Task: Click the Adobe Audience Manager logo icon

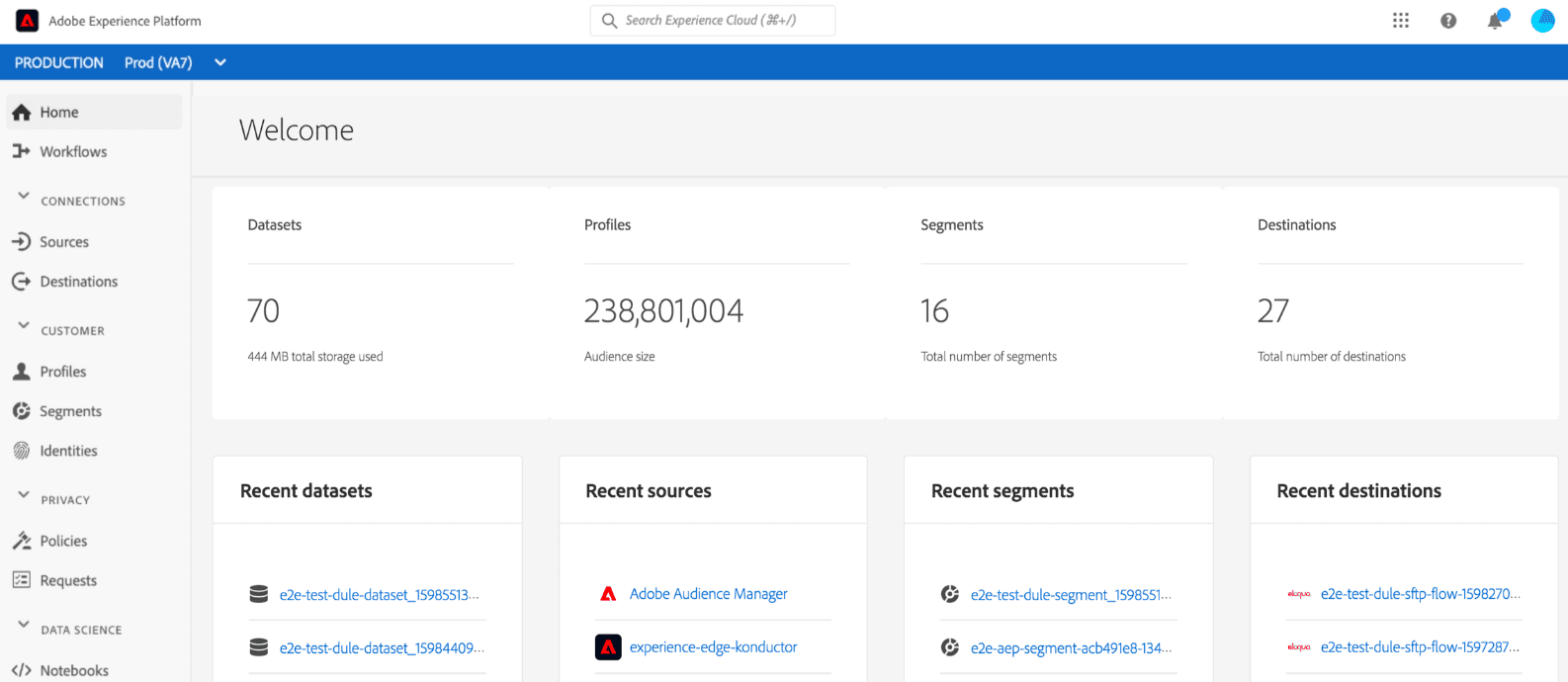Action: pyautogui.click(x=608, y=594)
